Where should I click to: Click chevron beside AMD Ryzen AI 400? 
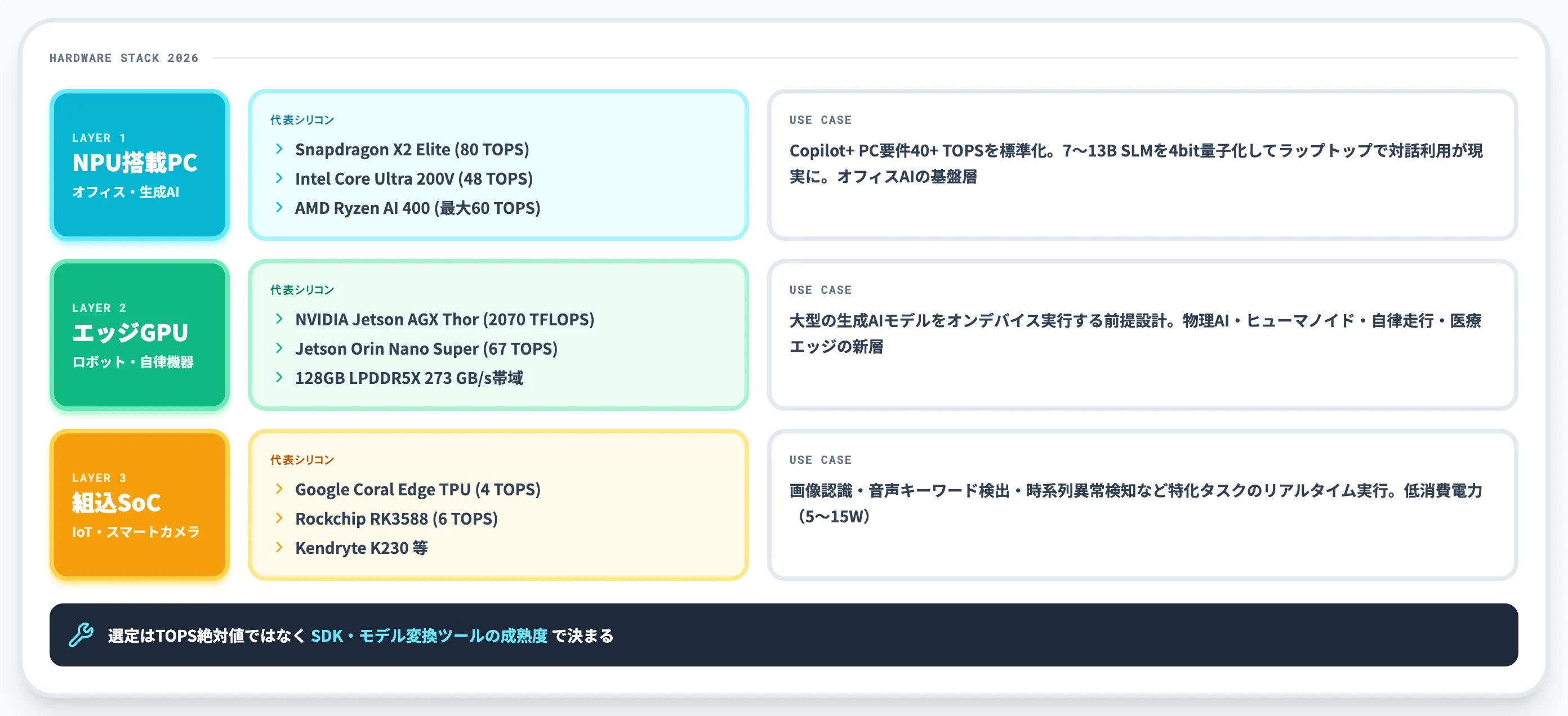click(x=279, y=208)
